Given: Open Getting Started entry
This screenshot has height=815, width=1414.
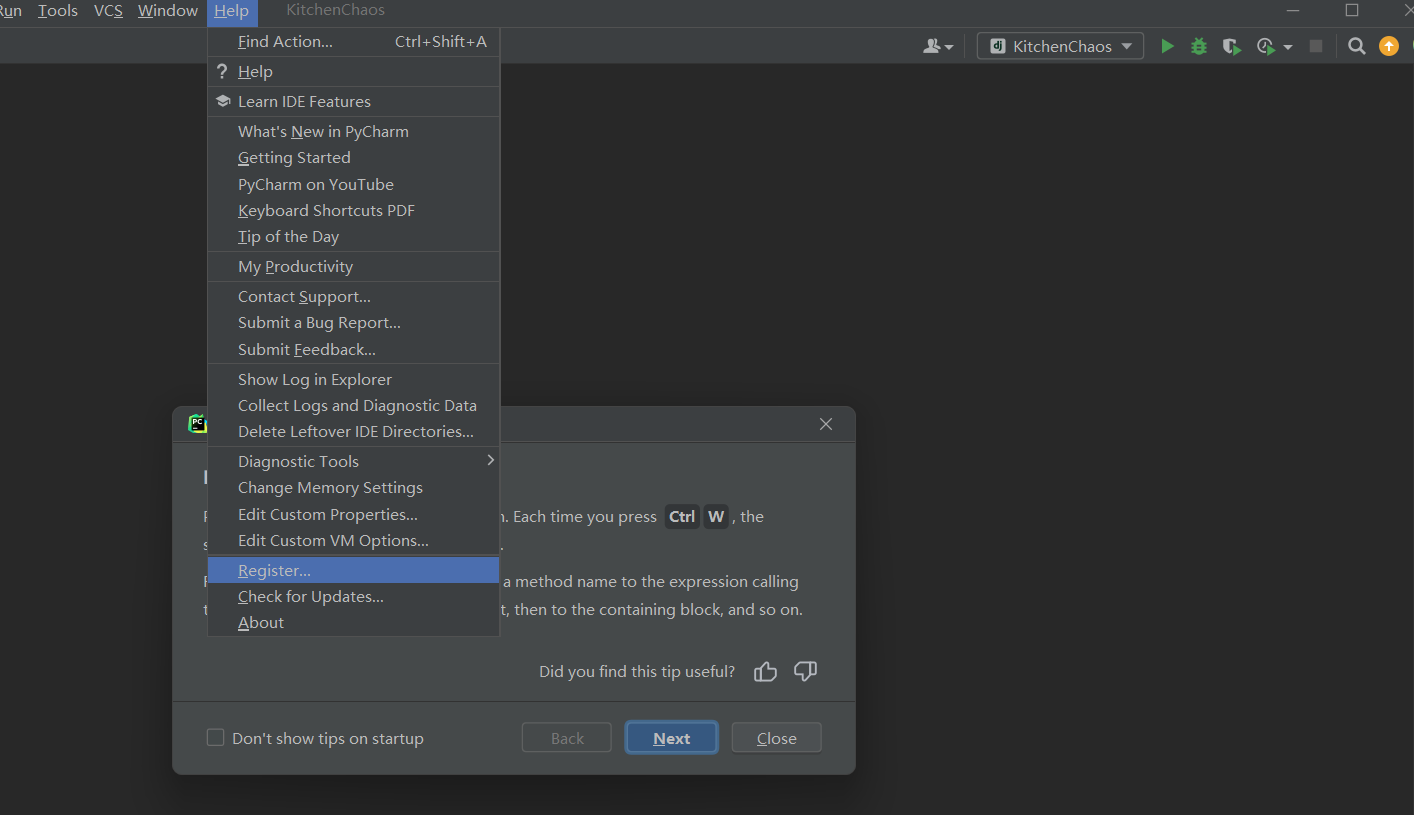Looking at the screenshot, I should pyautogui.click(x=353, y=158).
